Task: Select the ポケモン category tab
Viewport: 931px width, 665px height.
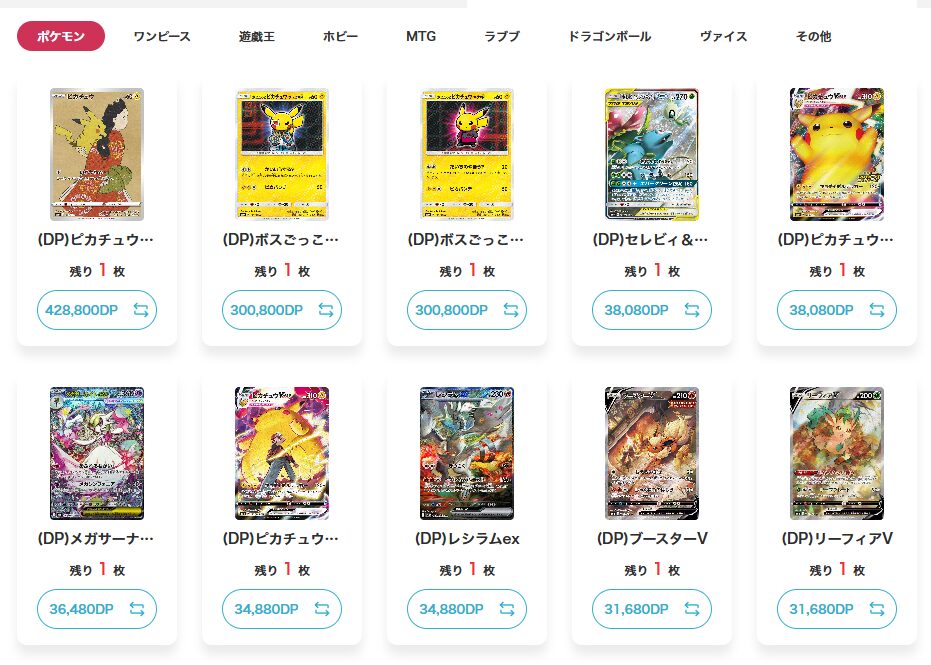Action: click(61, 36)
